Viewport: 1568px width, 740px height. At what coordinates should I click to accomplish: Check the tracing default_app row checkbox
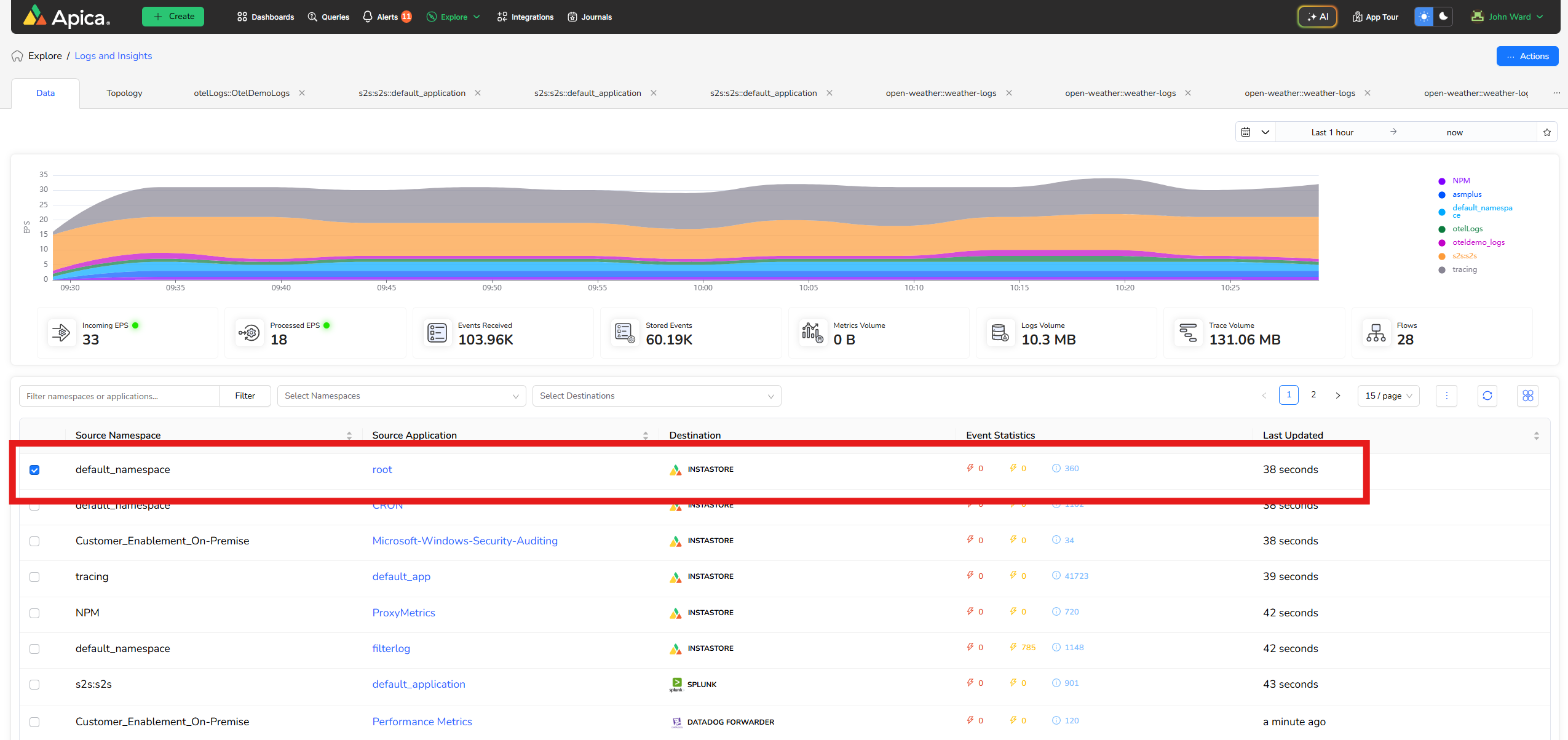pos(34,577)
